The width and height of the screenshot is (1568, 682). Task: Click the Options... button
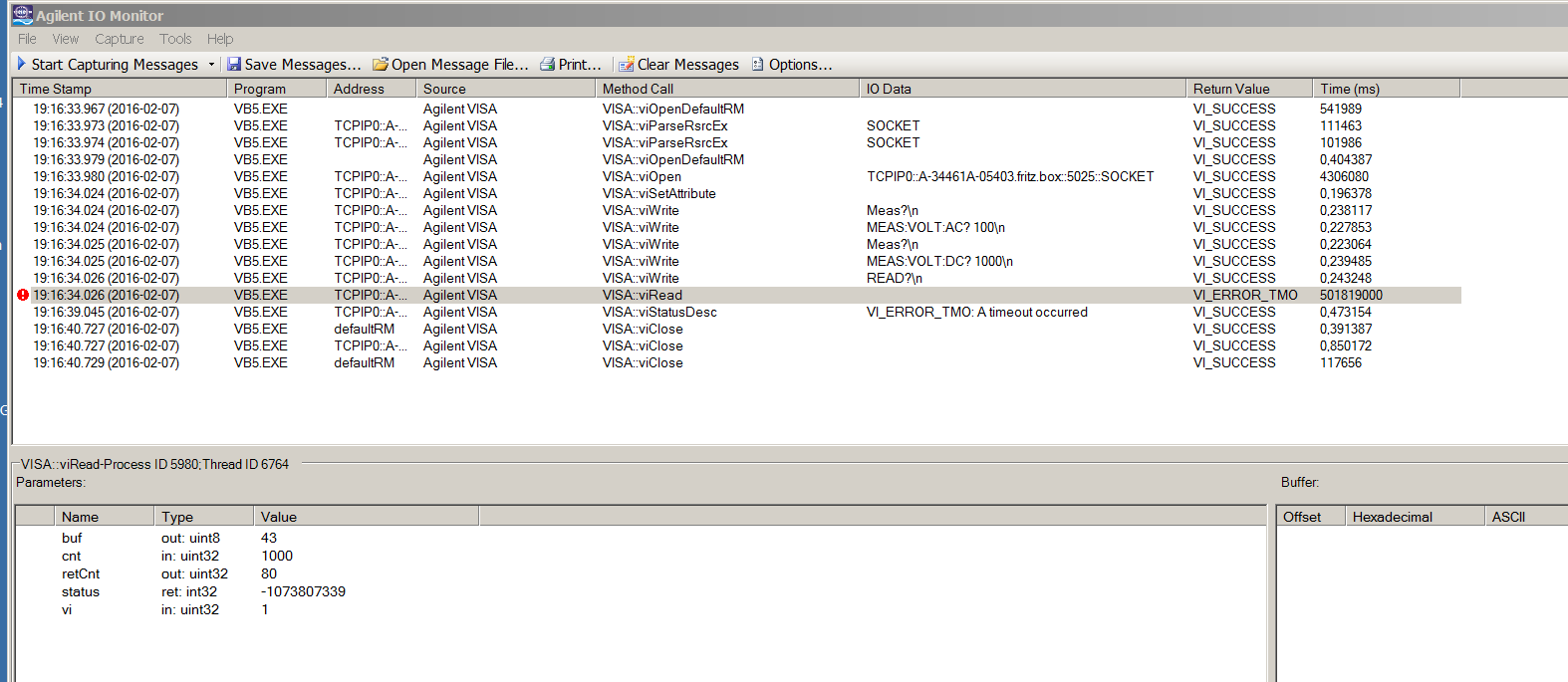[792, 64]
